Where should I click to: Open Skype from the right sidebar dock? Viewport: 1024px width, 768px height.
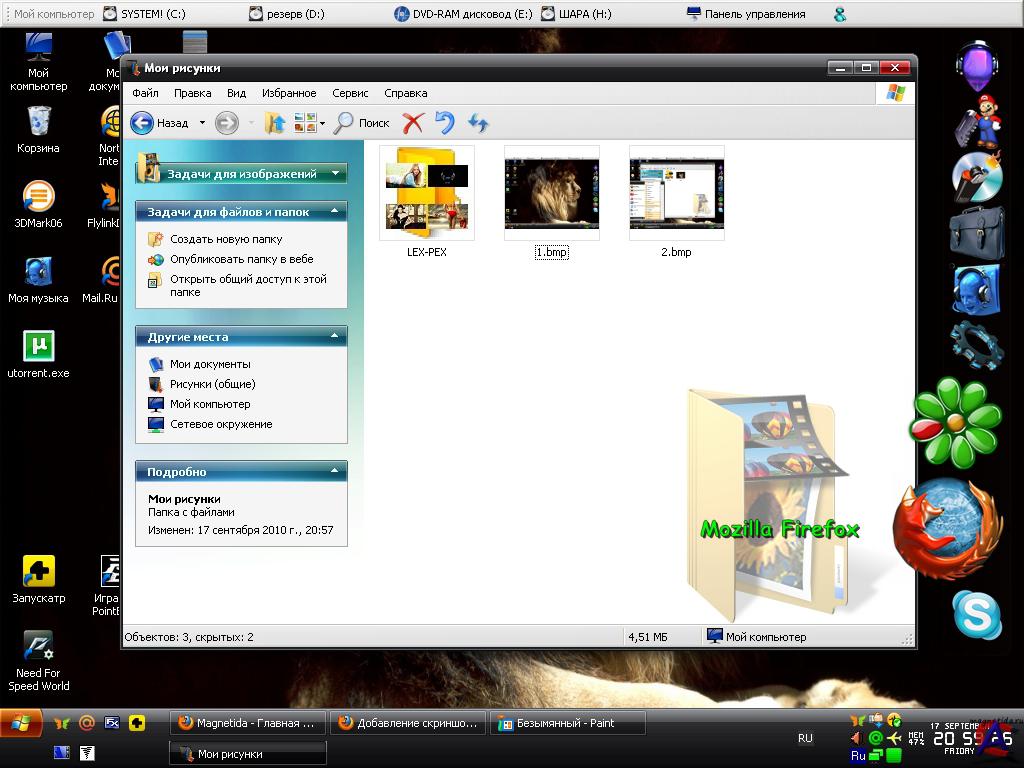(976, 614)
